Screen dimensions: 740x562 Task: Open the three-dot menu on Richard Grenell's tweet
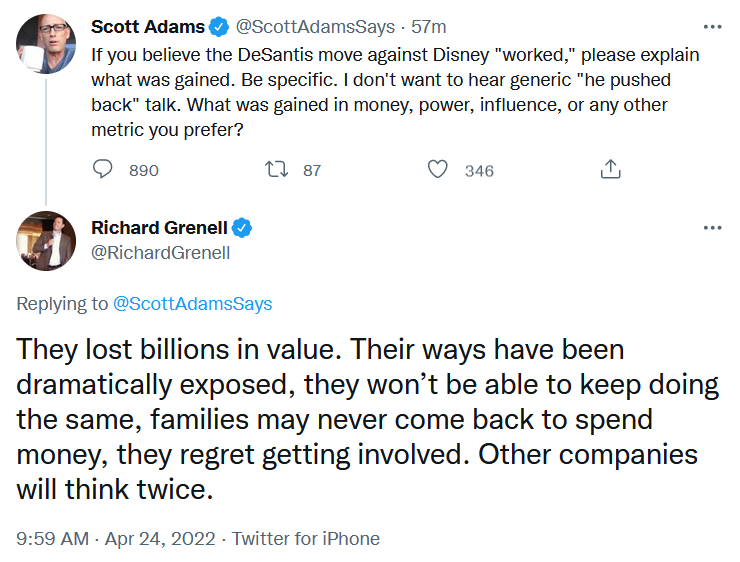(x=712, y=228)
